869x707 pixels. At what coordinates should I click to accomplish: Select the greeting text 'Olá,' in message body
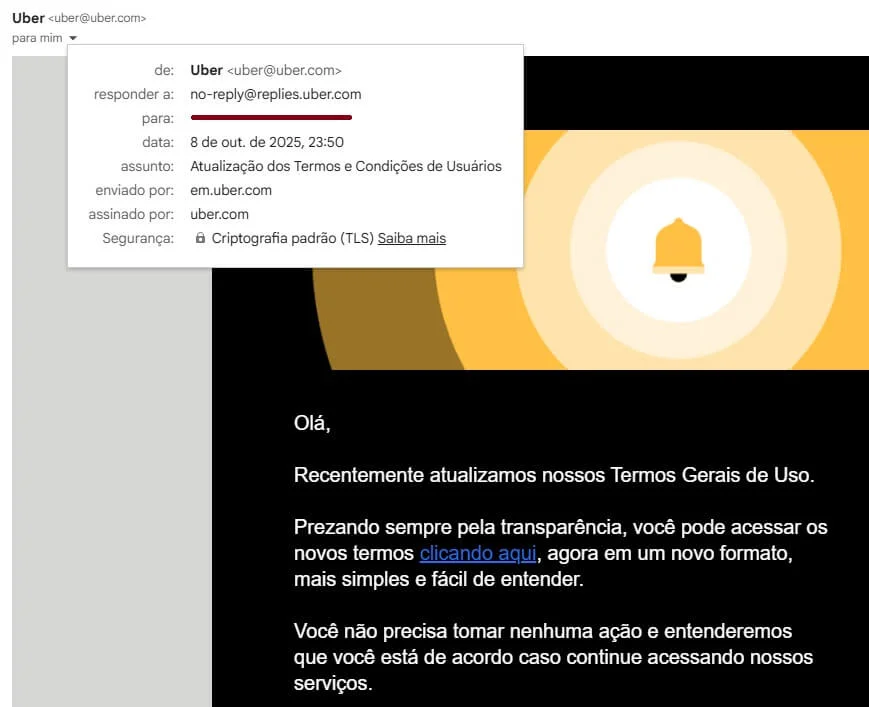[312, 423]
